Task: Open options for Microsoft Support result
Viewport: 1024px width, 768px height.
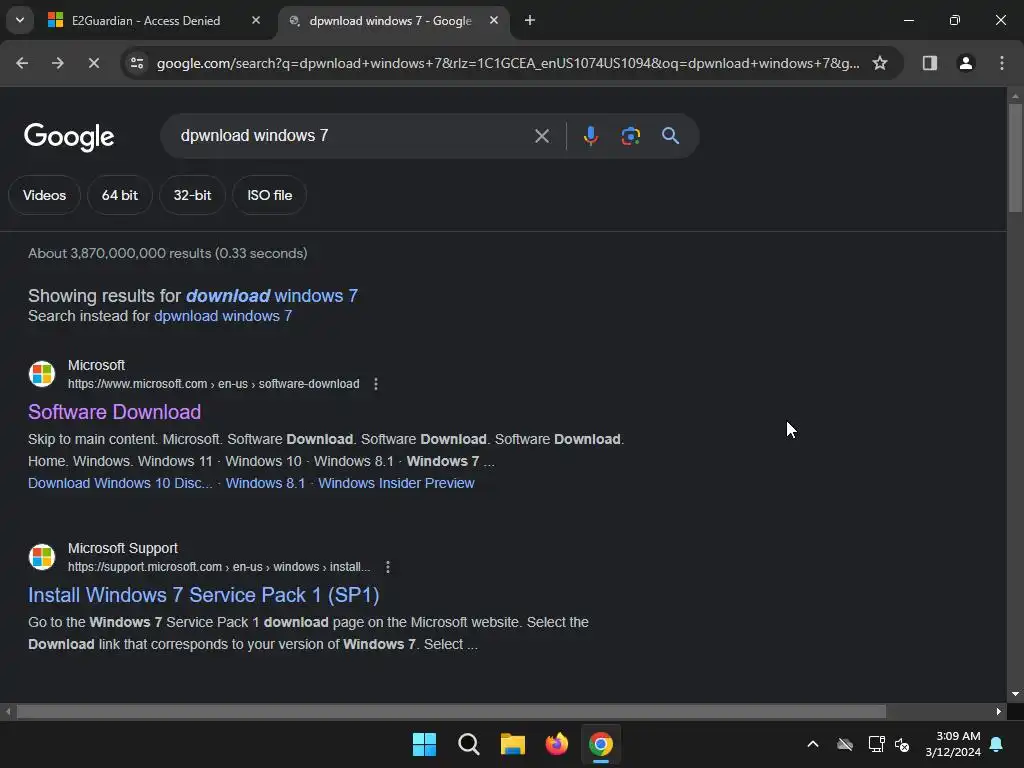Action: (388, 567)
